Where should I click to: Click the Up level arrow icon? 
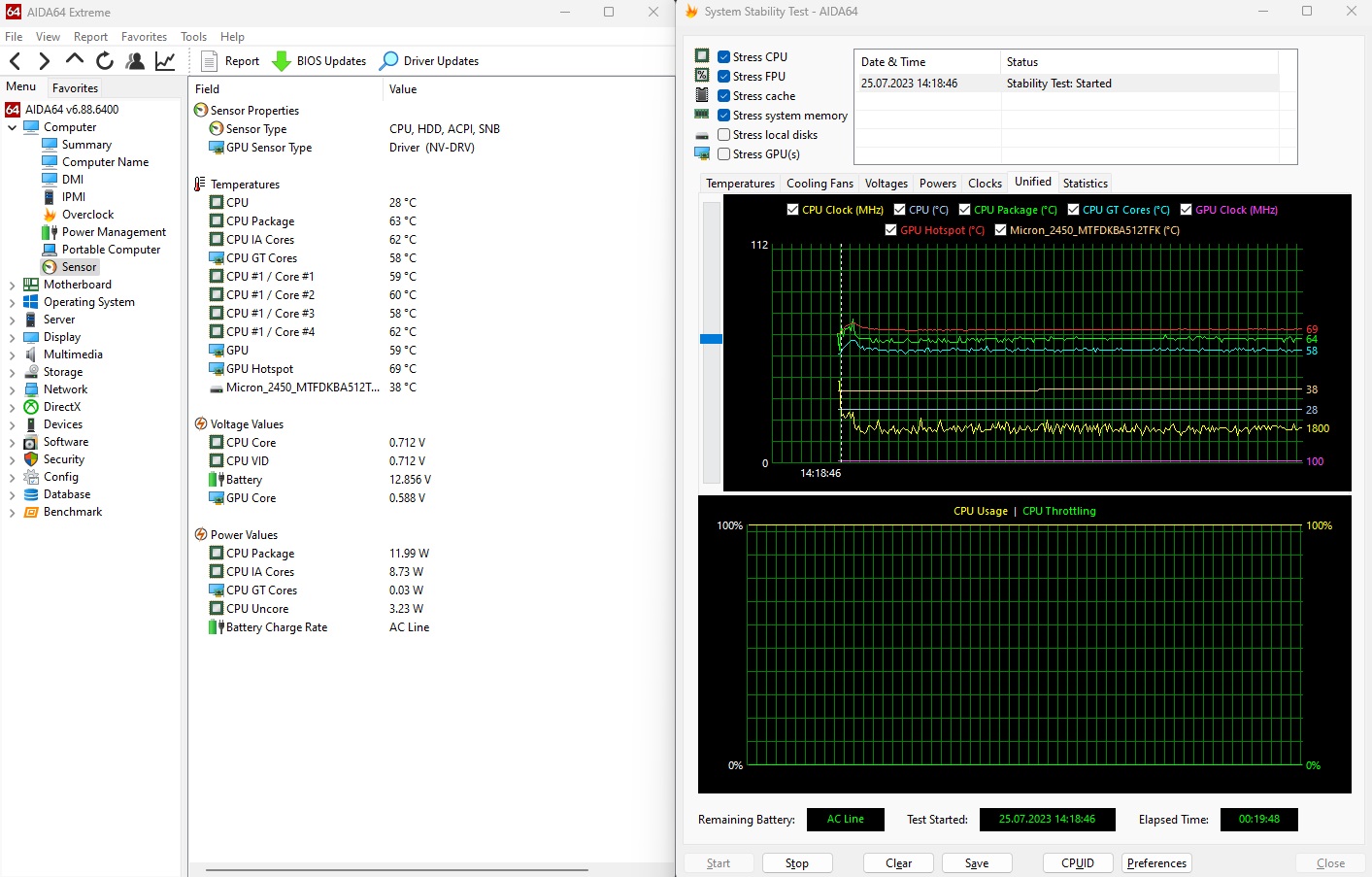tap(75, 60)
